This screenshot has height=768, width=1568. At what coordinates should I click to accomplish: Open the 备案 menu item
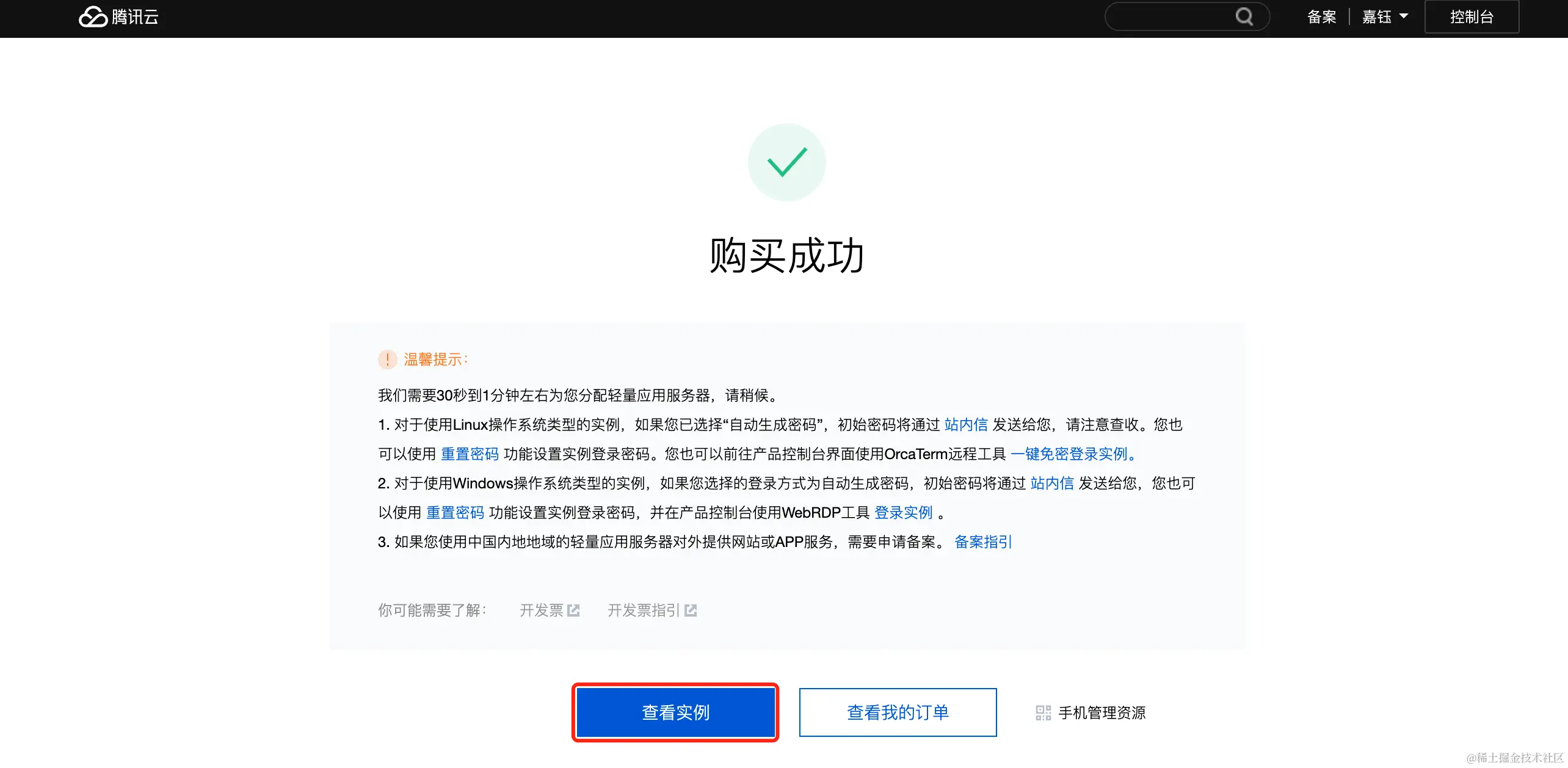click(x=1321, y=16)
